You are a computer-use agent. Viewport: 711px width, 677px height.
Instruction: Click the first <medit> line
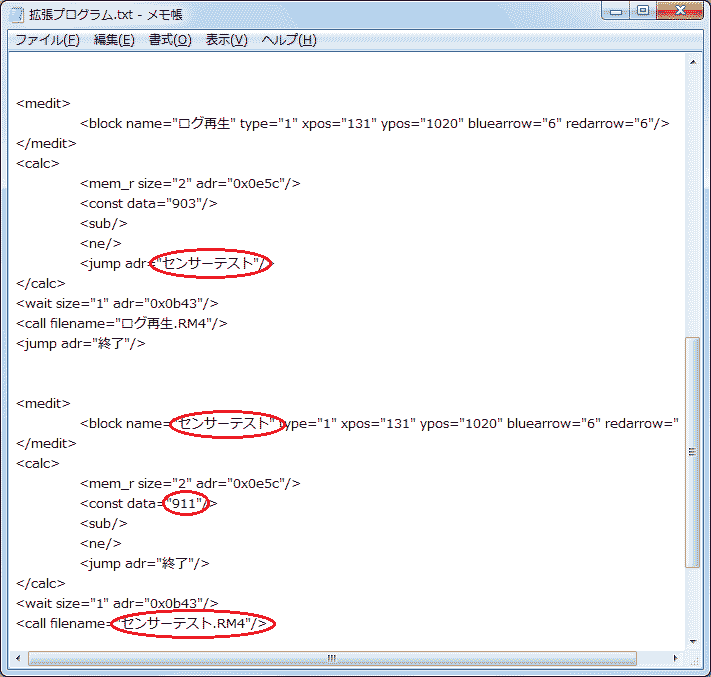click(x=44, y=103)
